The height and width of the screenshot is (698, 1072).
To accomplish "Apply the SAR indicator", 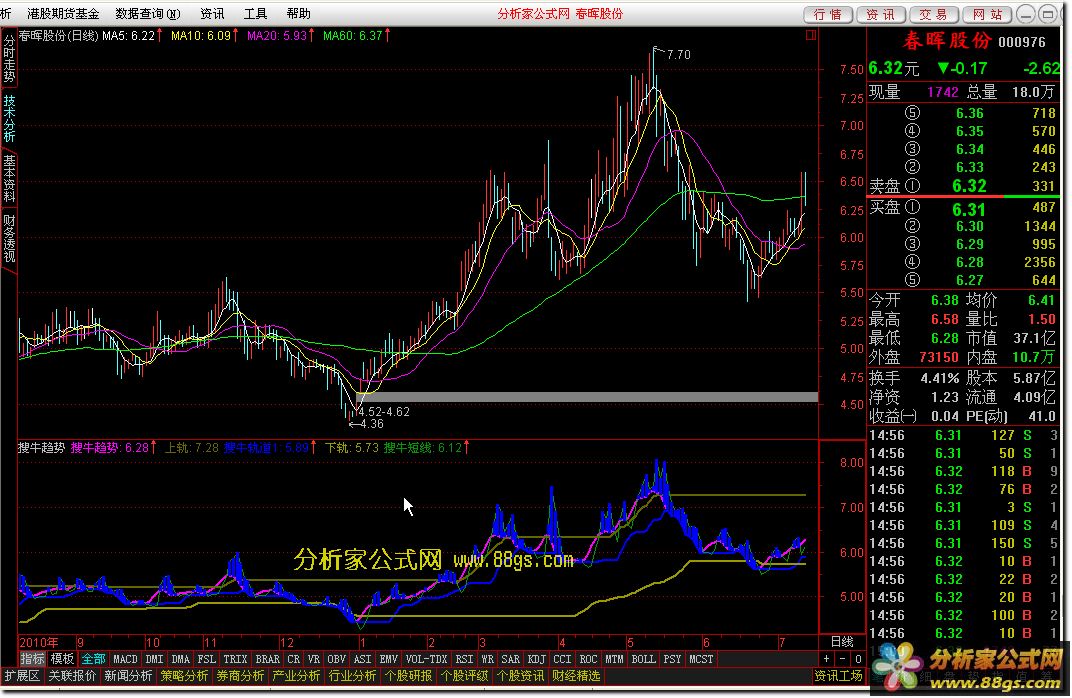I will (x=511, y=659).
